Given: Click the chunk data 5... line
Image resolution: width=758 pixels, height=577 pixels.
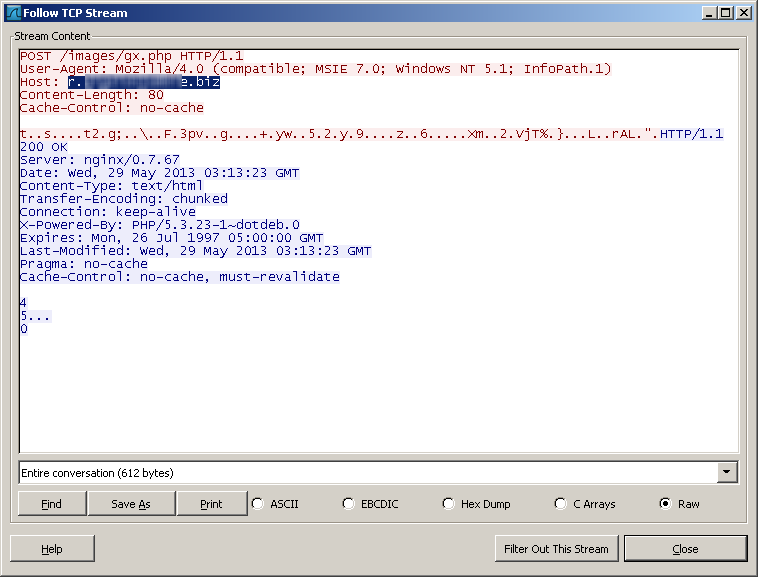Looking at the screenshot, I should click(x=35, y=316).
